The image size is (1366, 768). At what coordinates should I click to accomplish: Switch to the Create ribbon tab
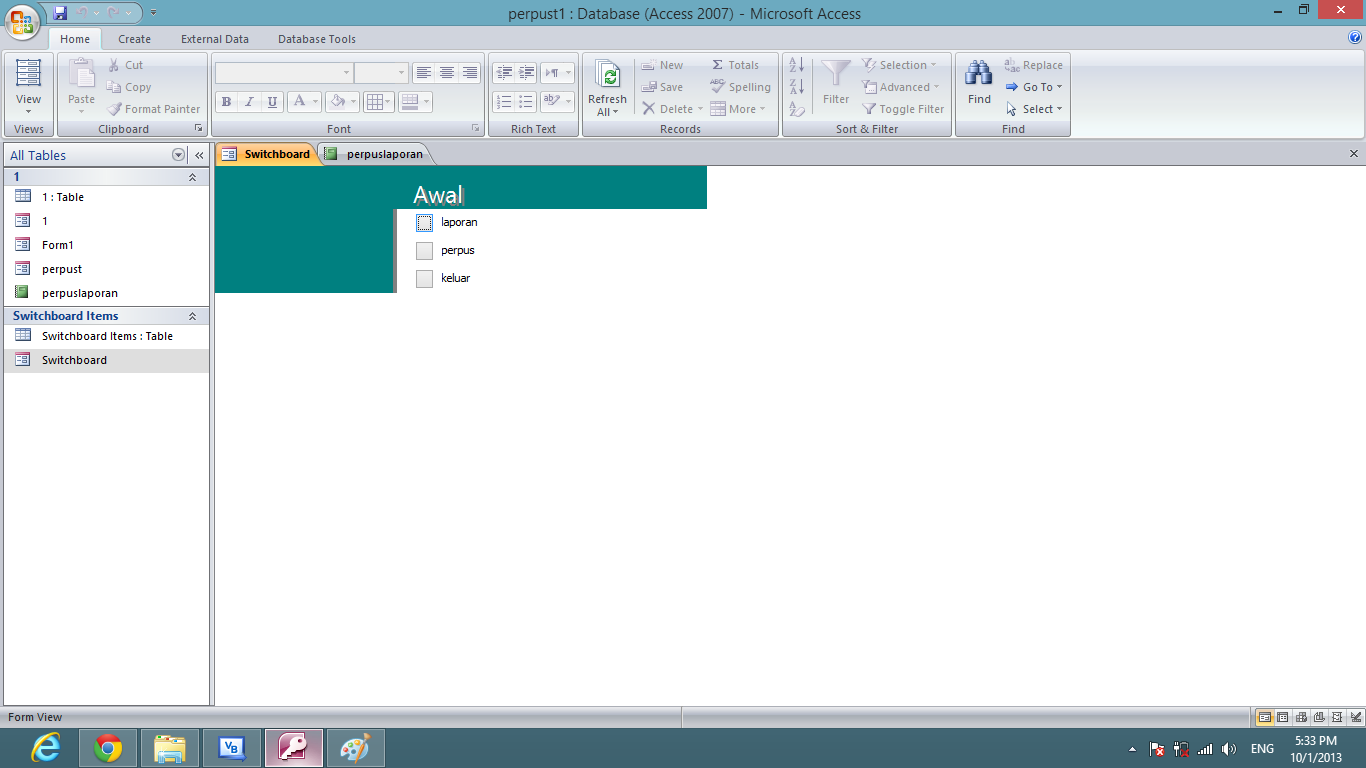pyautogui.click(x=134, y=39)
